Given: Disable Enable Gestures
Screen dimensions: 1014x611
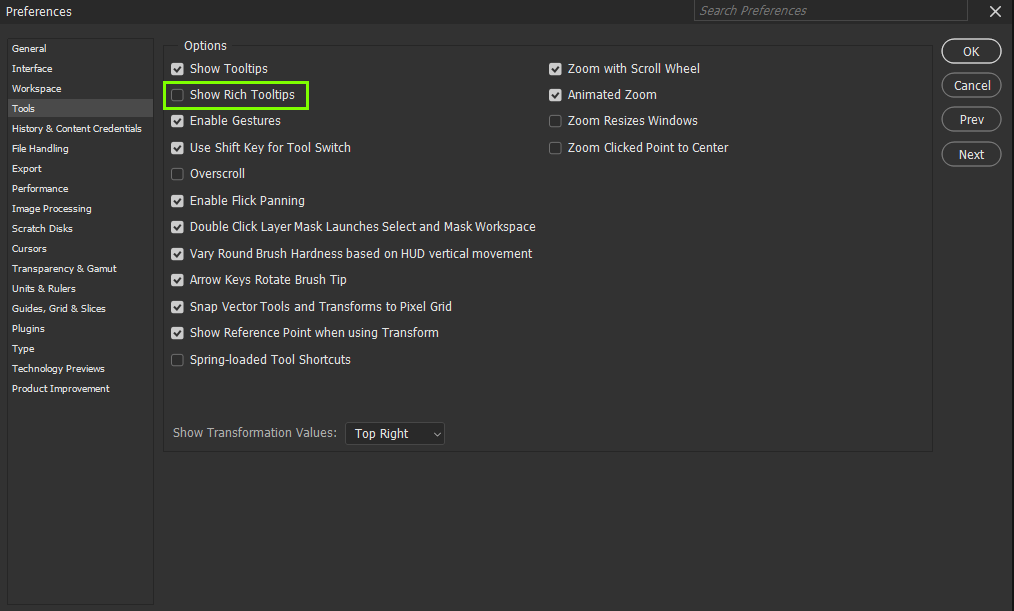Looking at the screenshot, I should 177,121.
